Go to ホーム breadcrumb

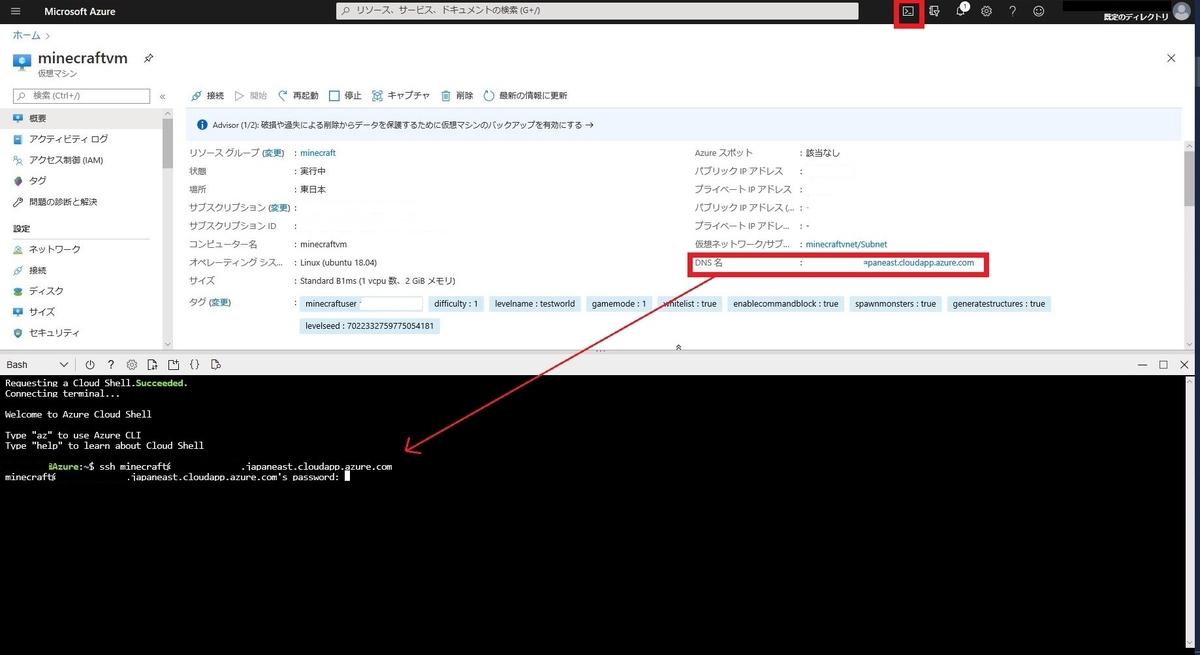tap(27, 35)
